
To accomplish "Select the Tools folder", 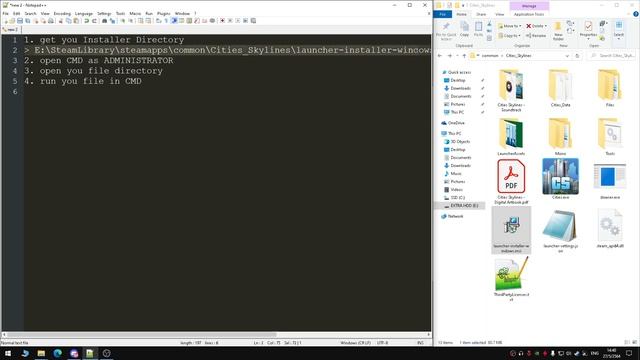I will pyautogui.click(x=610, y=137).
